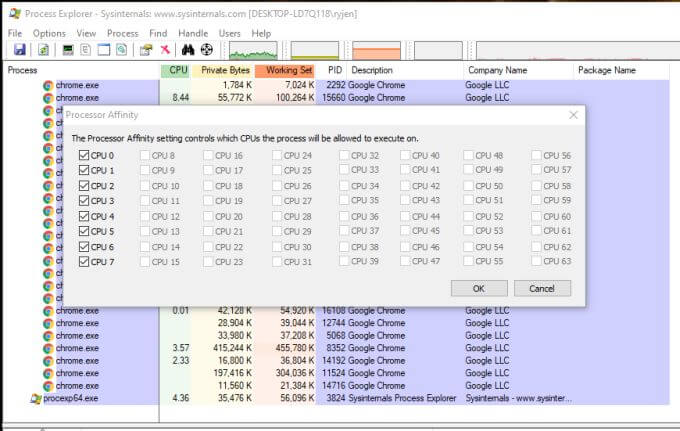This screenshot has height=431, width=680.
Task: Close the Processor Affinity dialog
Action: point(573,115)
